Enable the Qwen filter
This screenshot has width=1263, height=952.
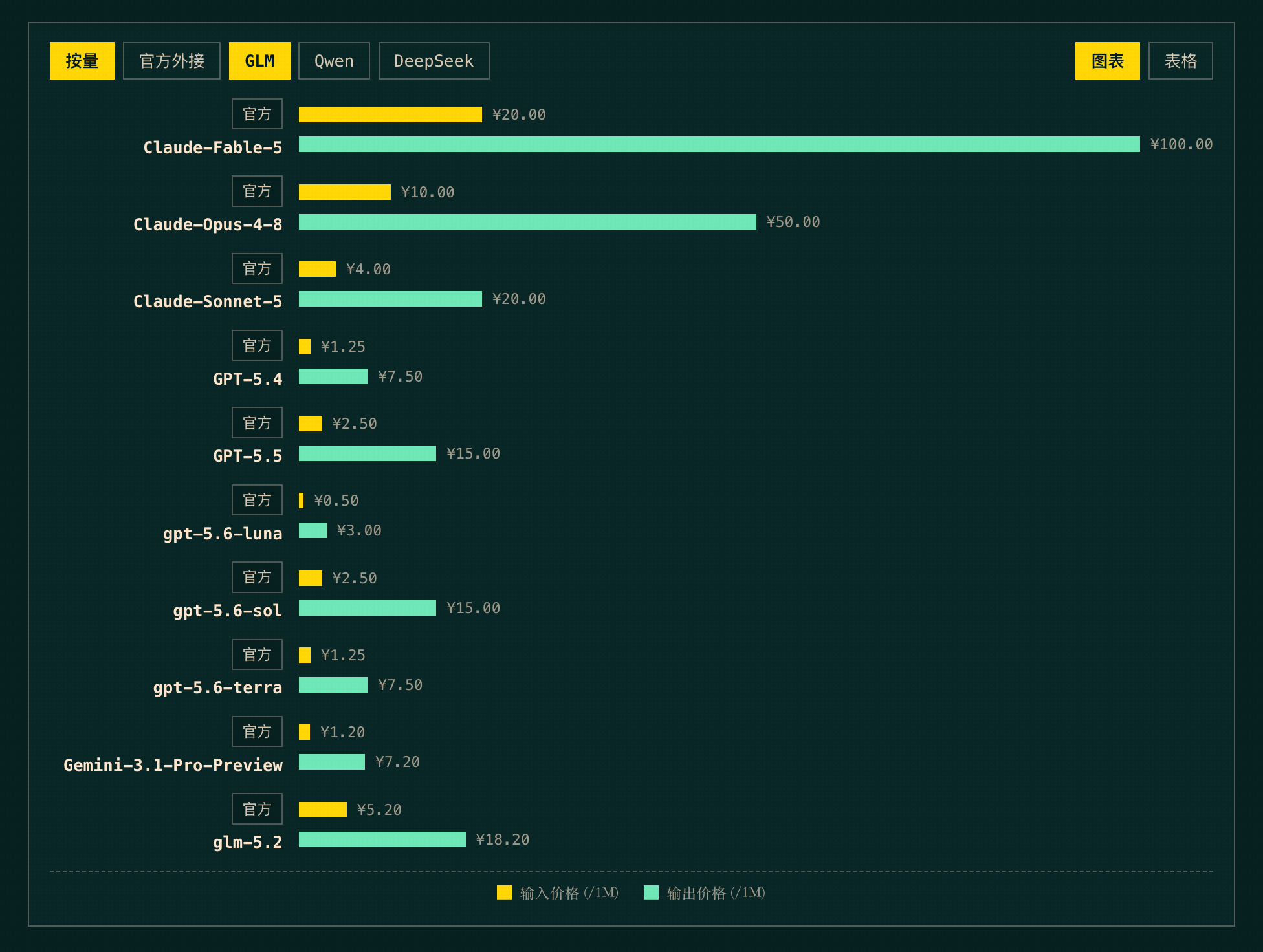click(x=334, y=61)
